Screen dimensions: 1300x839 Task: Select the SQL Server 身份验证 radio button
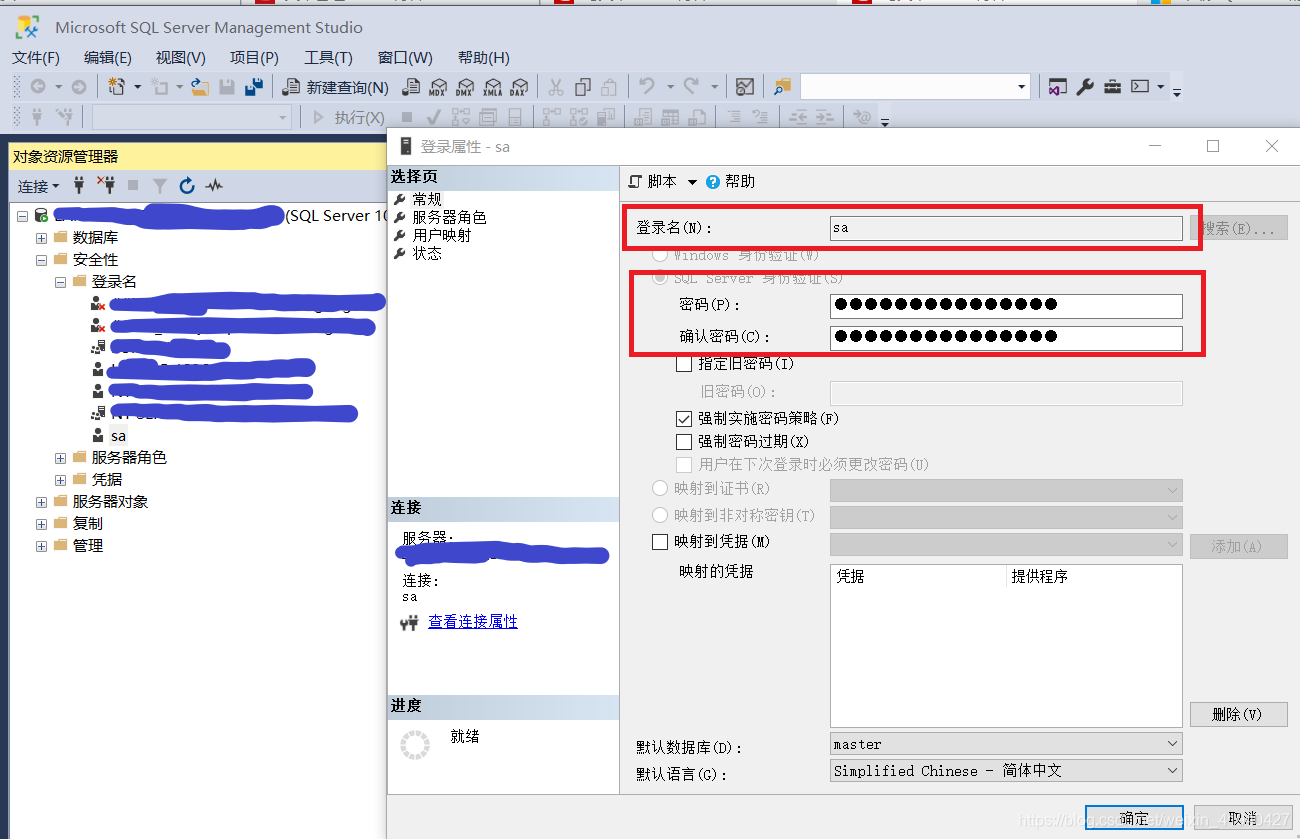point(659,278)
